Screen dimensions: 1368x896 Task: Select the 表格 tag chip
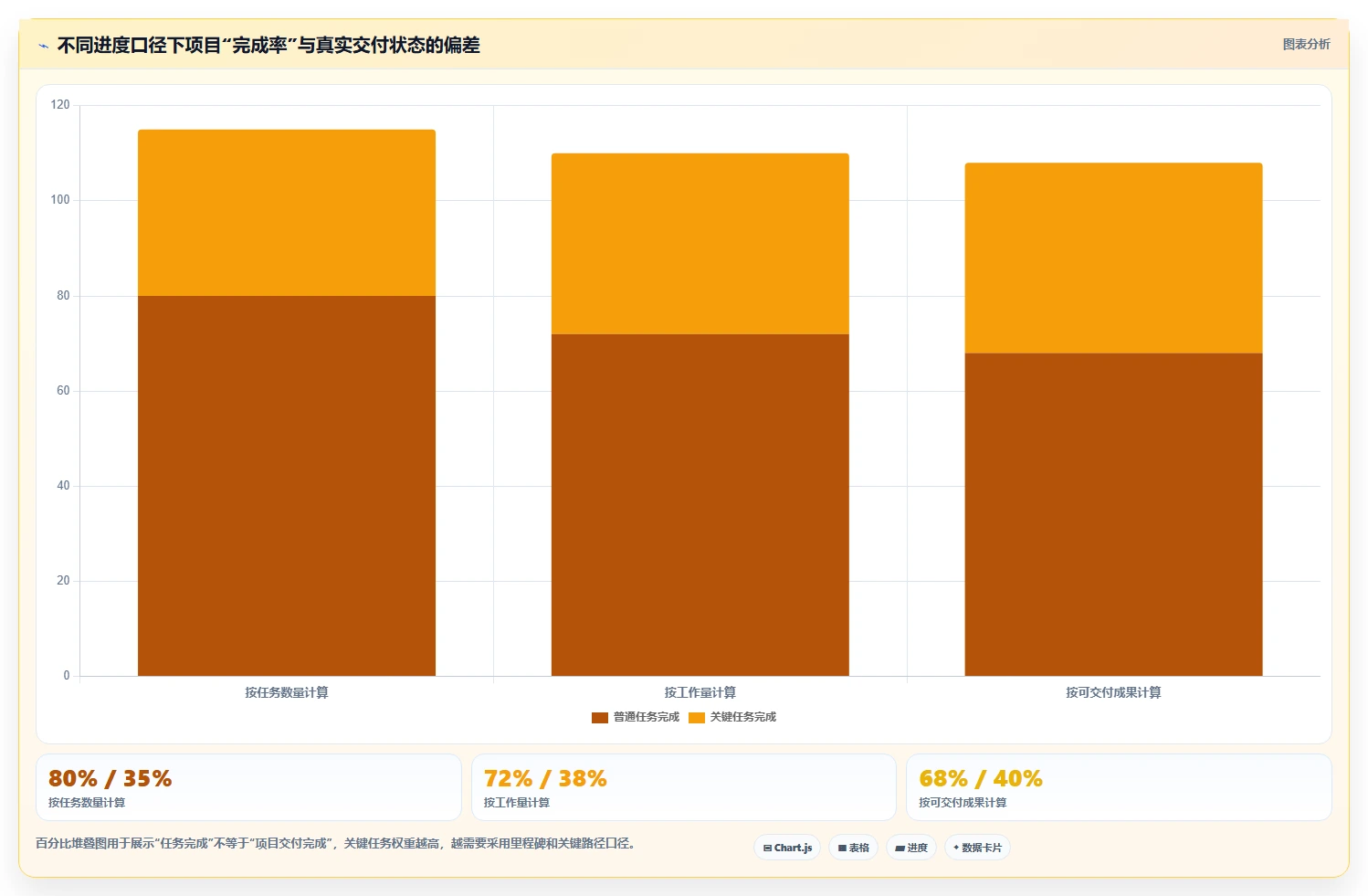pos(854,848)
